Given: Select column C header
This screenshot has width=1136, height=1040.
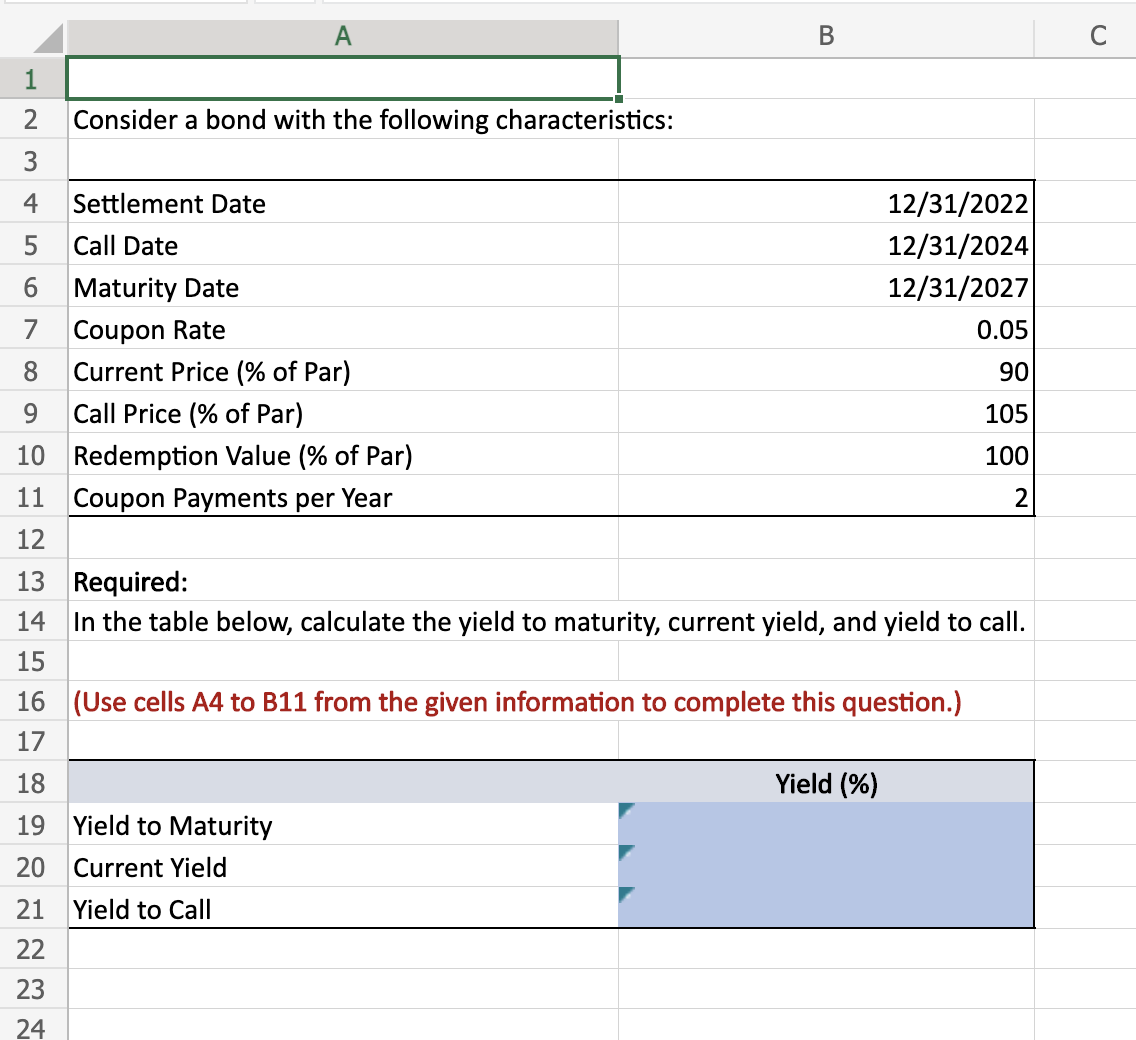Looking at the screenshot, I should tap(1098, 36).
